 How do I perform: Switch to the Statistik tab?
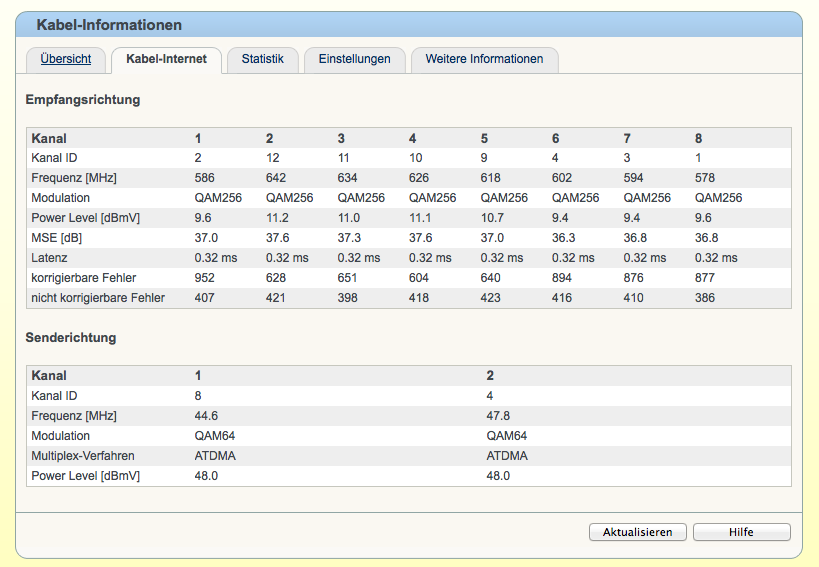coord(262,59)
